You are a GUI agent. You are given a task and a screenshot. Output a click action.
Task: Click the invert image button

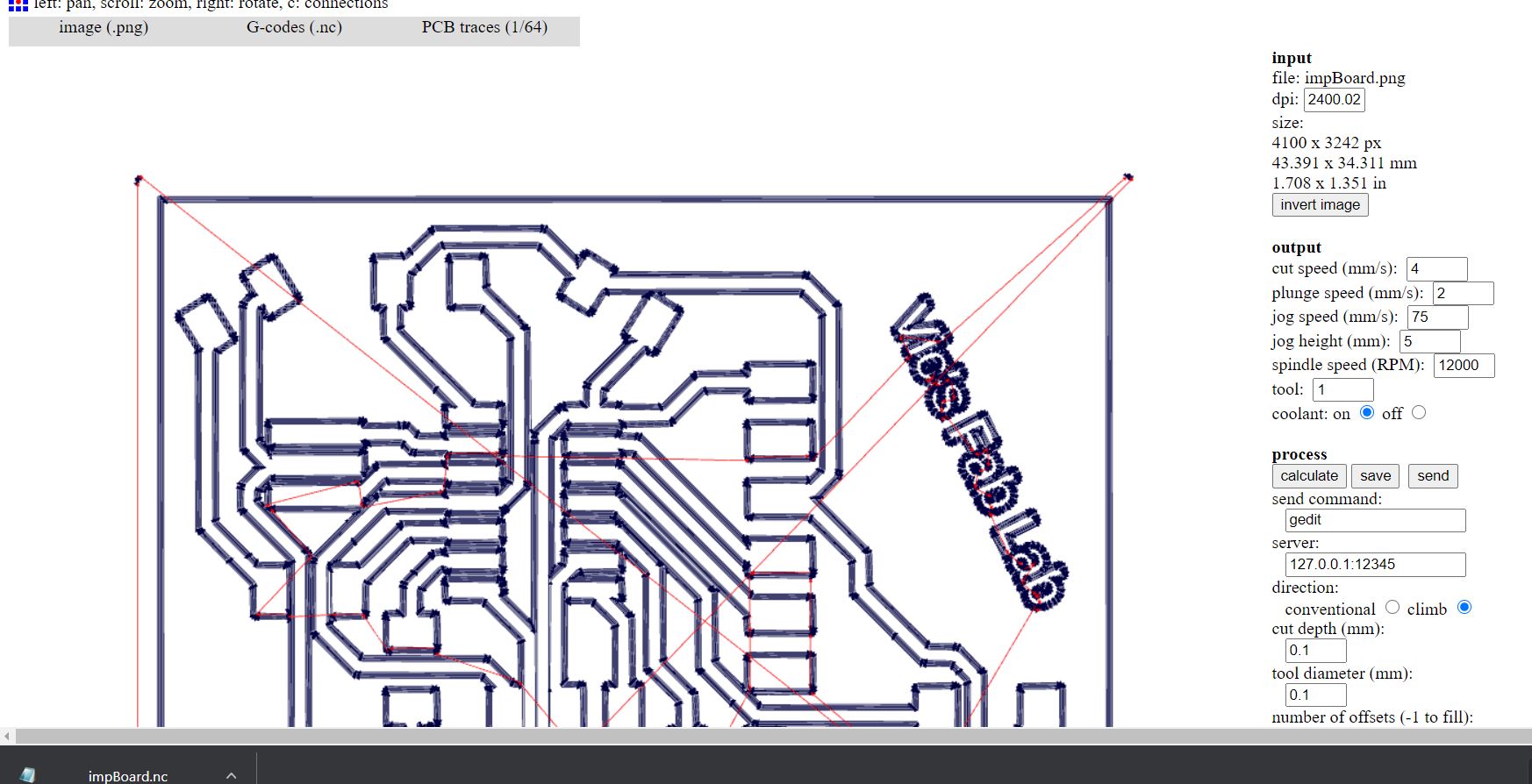click(1320, 205)
